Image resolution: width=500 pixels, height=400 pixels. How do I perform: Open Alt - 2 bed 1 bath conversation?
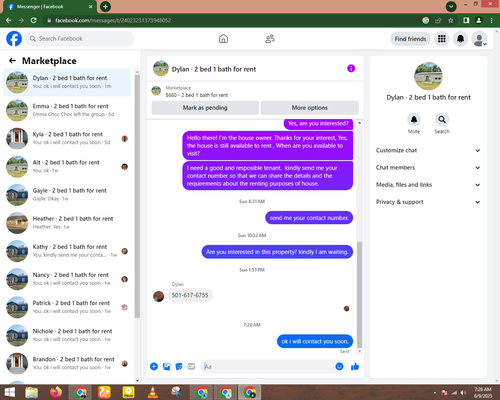pos(67,166)
